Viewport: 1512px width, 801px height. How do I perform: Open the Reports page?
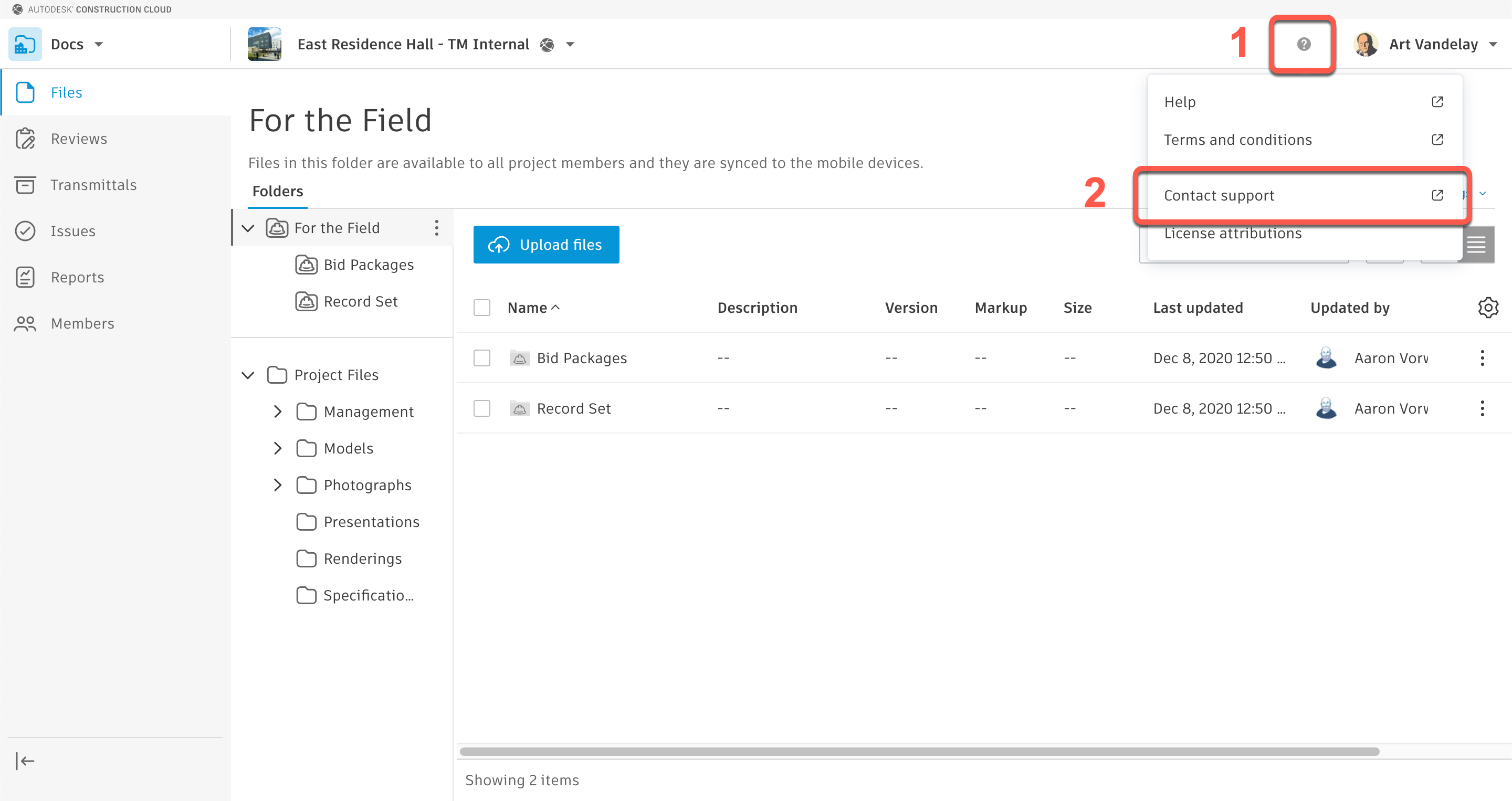pos(77,278)
